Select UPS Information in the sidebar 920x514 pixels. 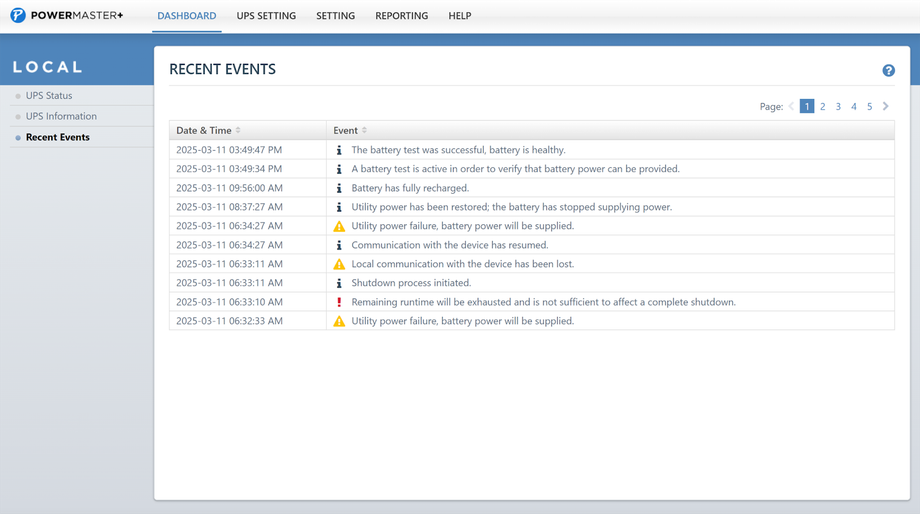pyautogui.click(x=61, y=116)
